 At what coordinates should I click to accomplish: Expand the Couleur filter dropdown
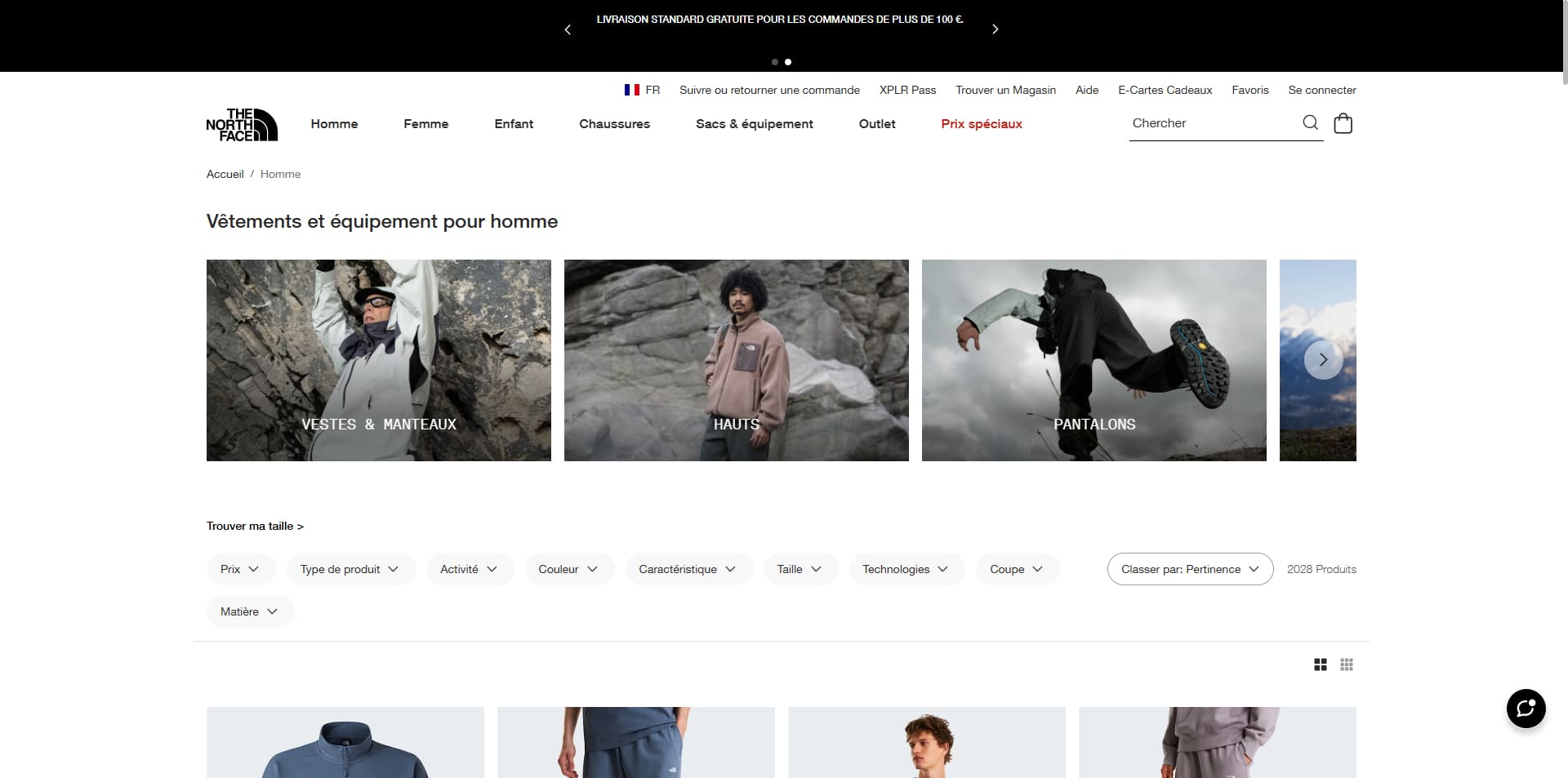point(569,569)
